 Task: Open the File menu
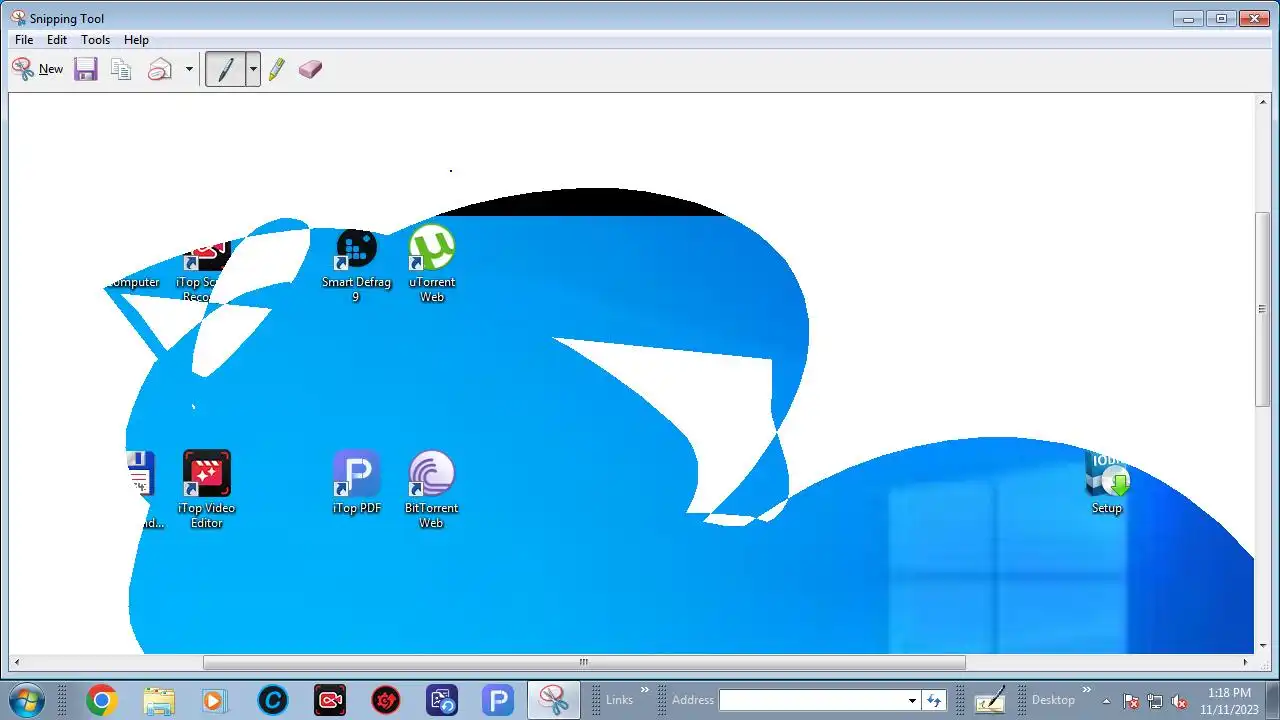[24, 40]
